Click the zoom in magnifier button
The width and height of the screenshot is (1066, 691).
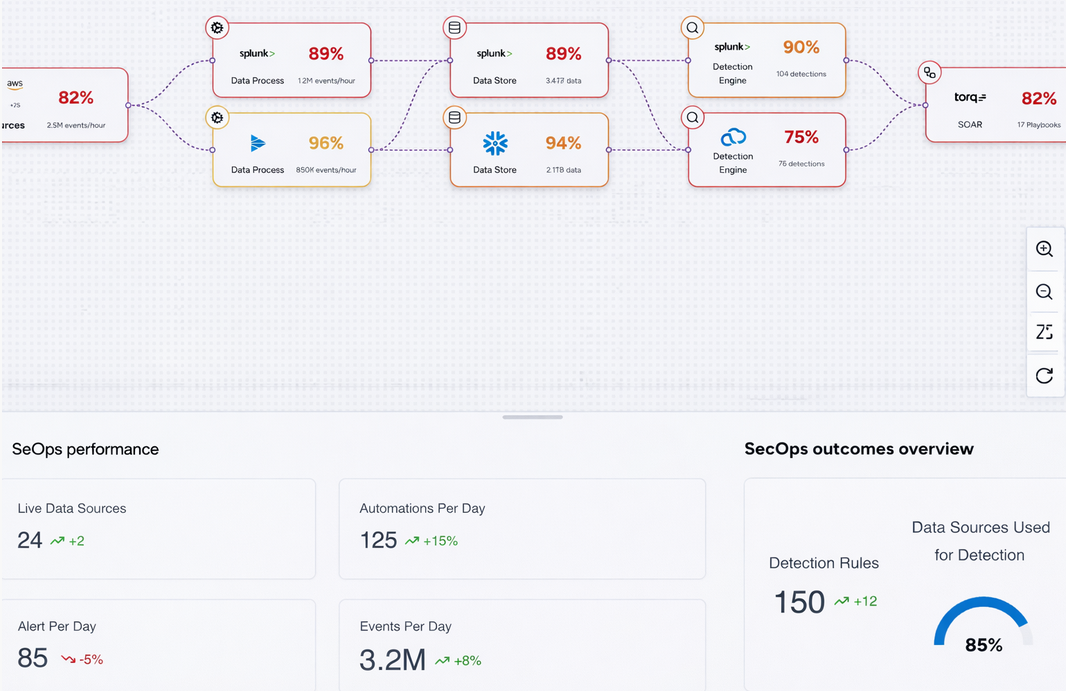tap(1044, 250)
